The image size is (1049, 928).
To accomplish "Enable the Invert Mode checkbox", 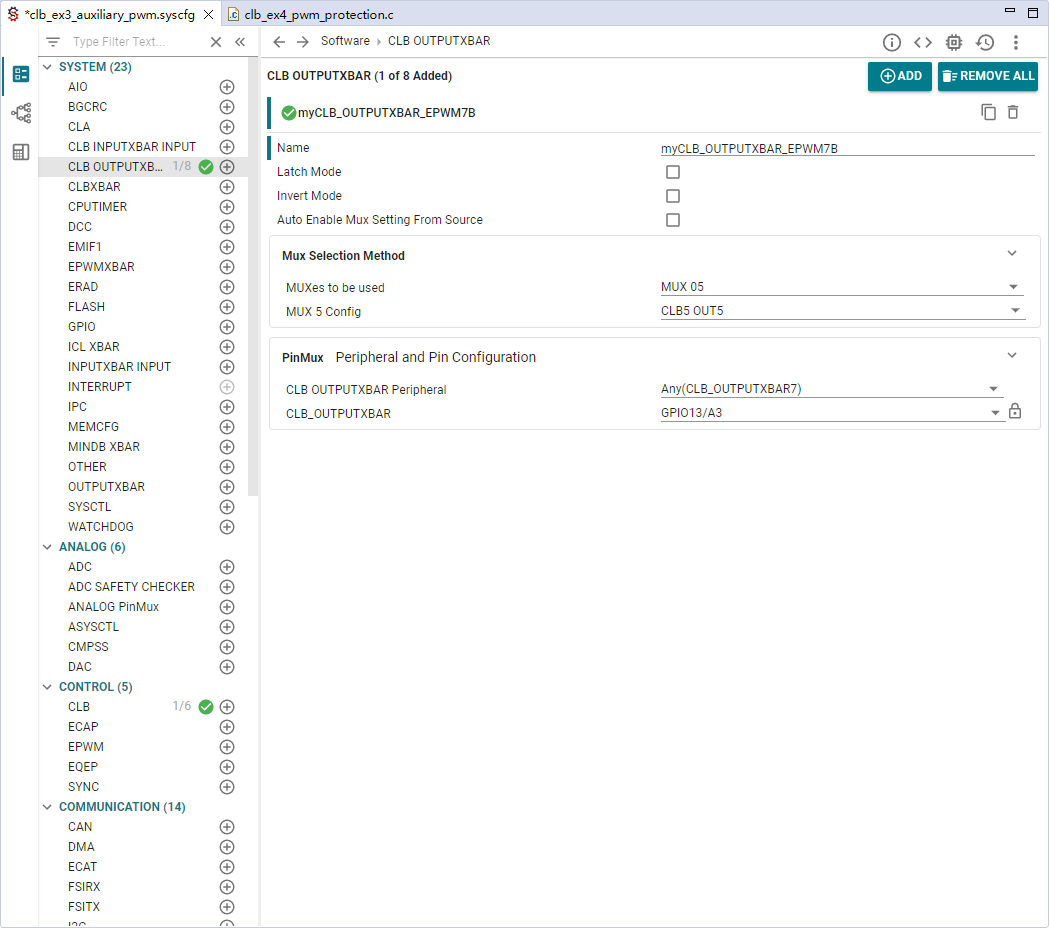I will (x=672, y=196).
